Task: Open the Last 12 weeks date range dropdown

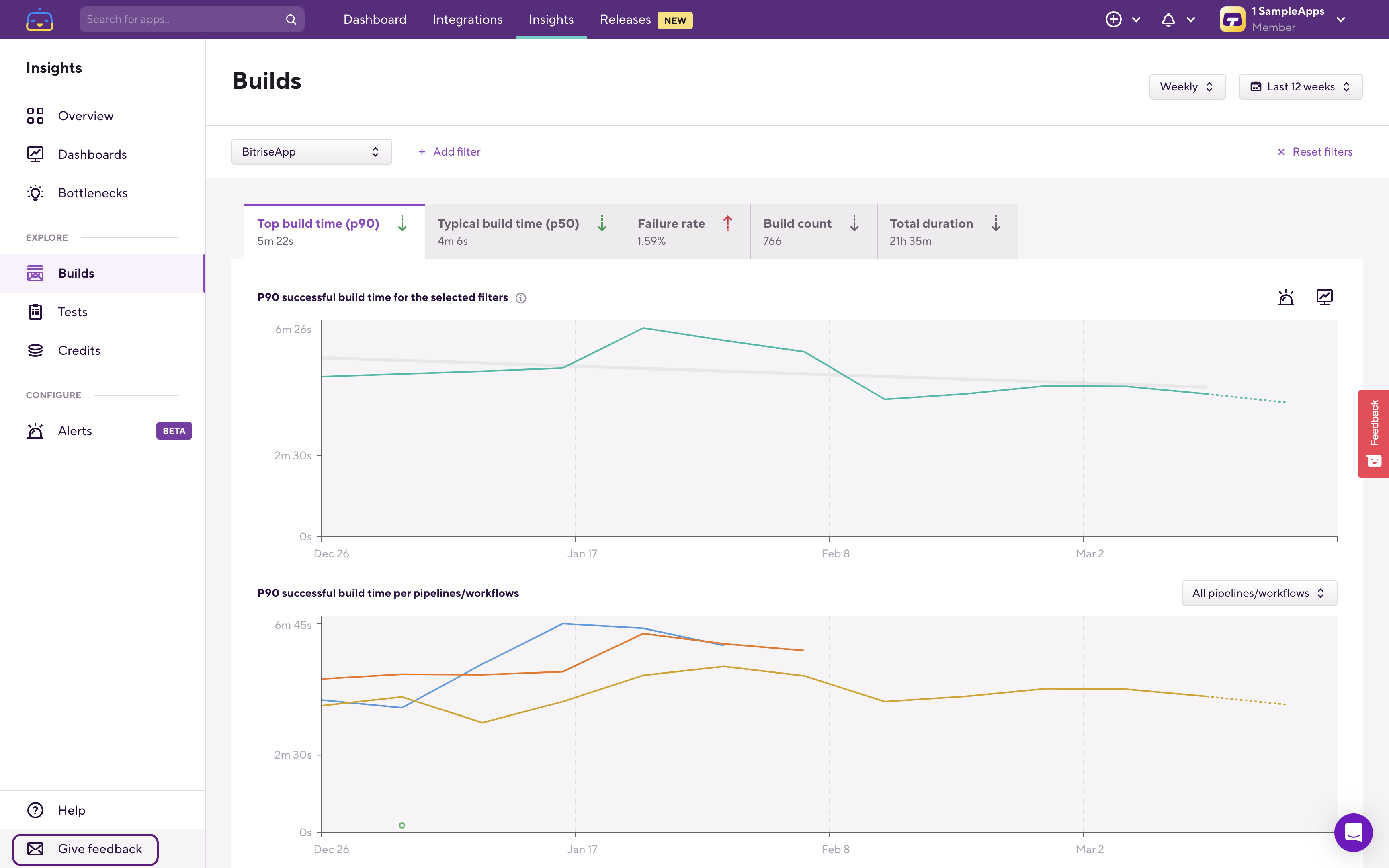Action: point(1300,87)
